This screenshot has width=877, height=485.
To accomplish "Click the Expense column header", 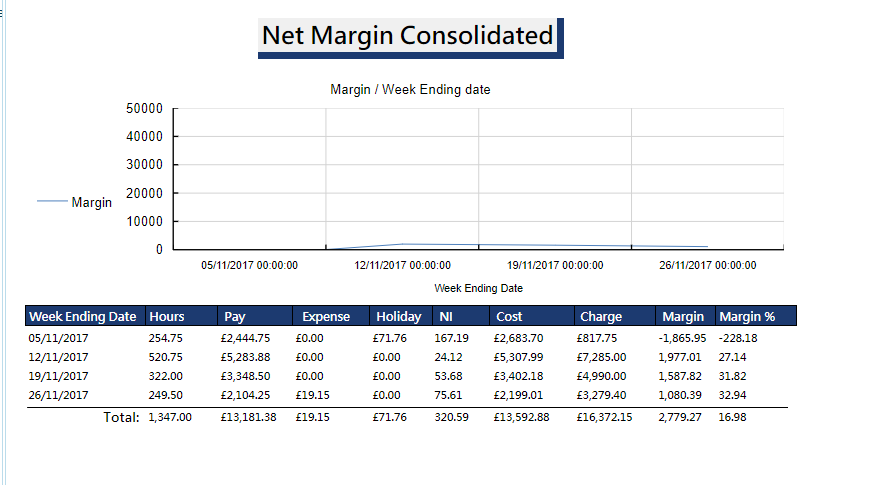I will click(326, 316).
